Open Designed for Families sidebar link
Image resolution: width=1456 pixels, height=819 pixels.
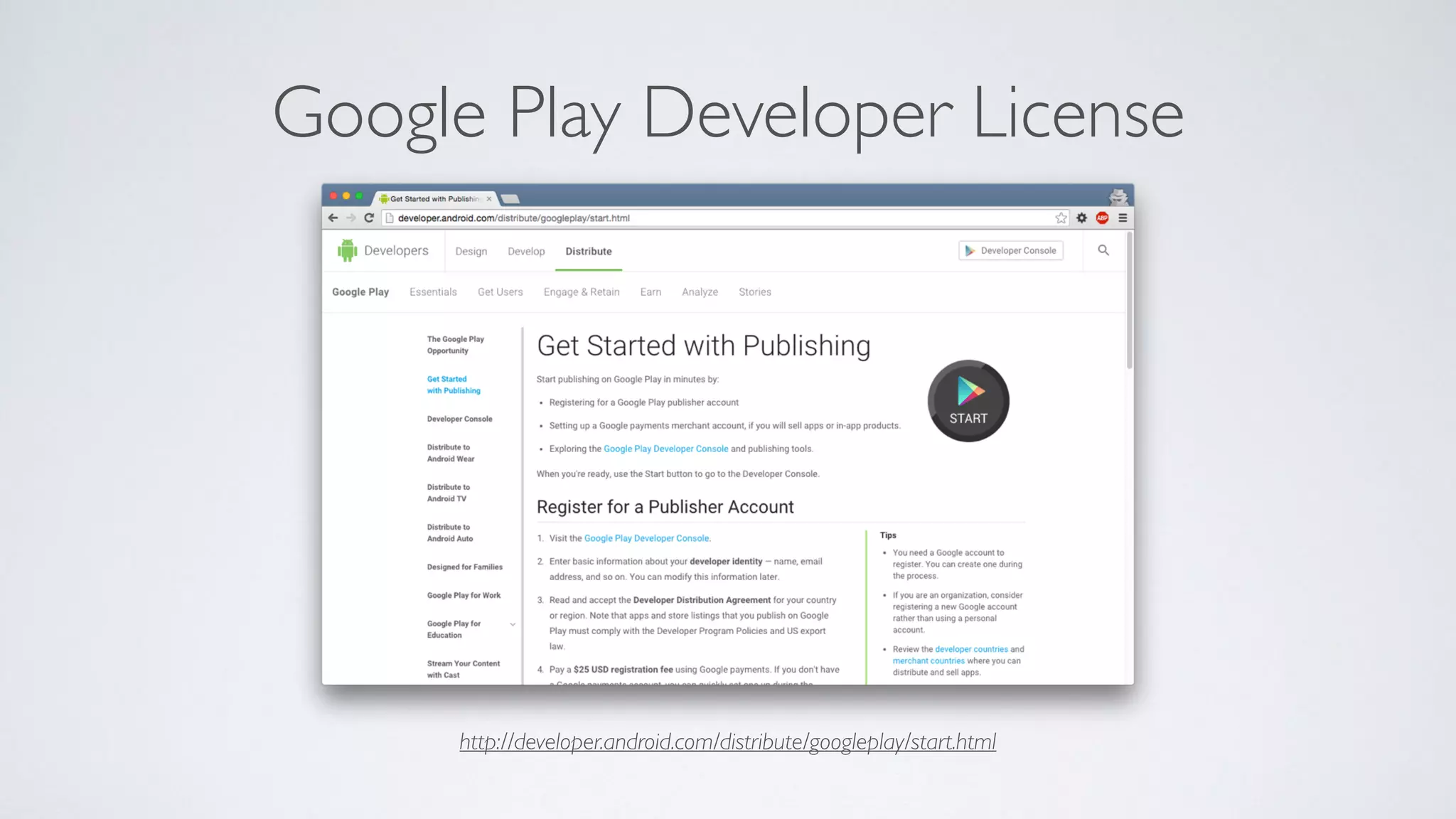pyautogui.click(x=464, y=567)
